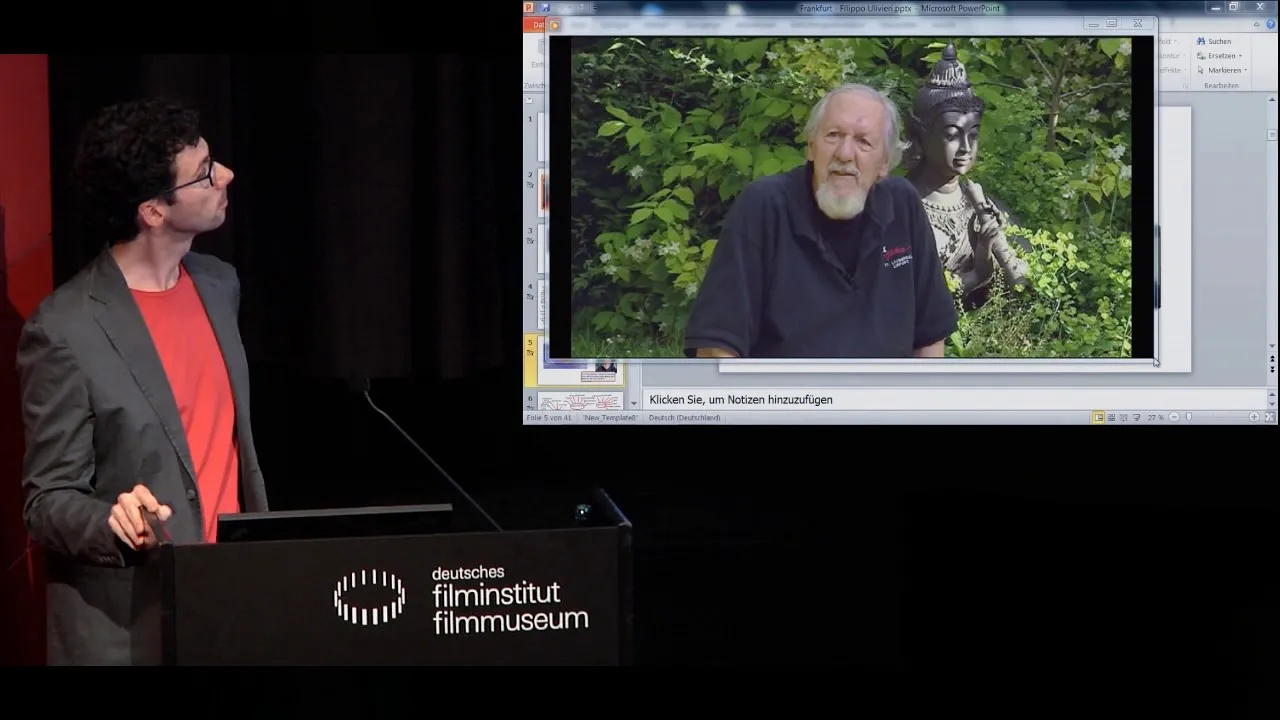The height and width of the screenshot is (720, 1280).
Task: Open the Ersetzen dropdown arrow
Action: (1240, 56)
